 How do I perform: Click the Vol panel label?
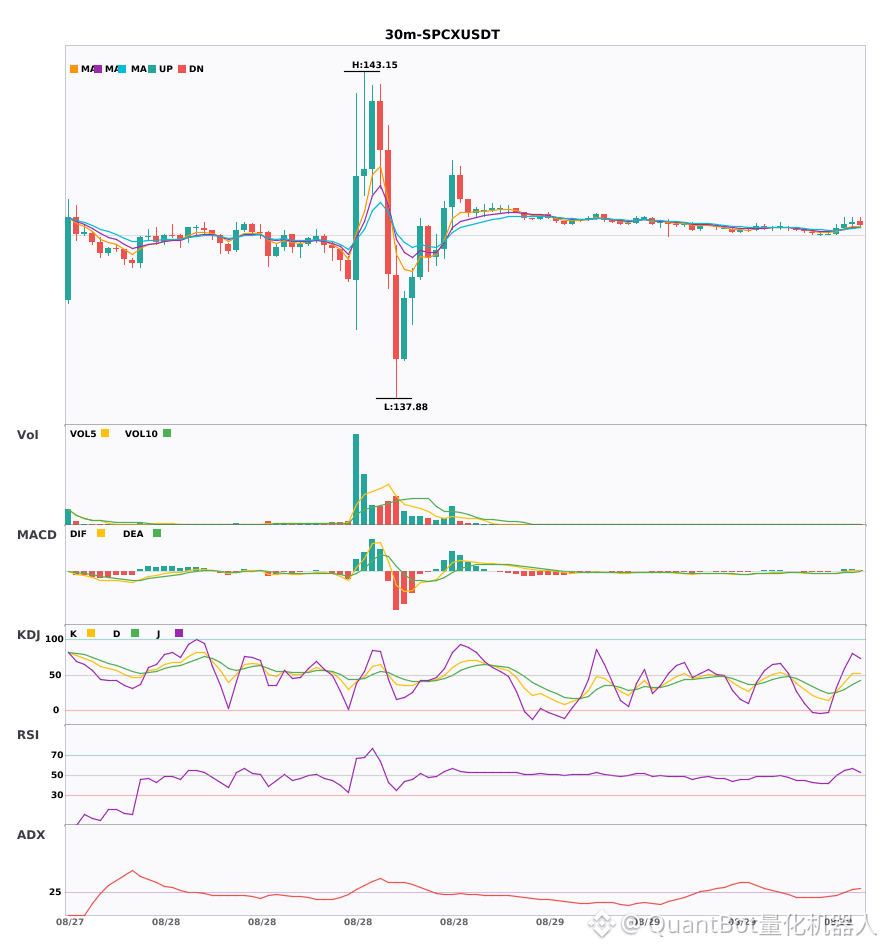[x=28, y=435]
